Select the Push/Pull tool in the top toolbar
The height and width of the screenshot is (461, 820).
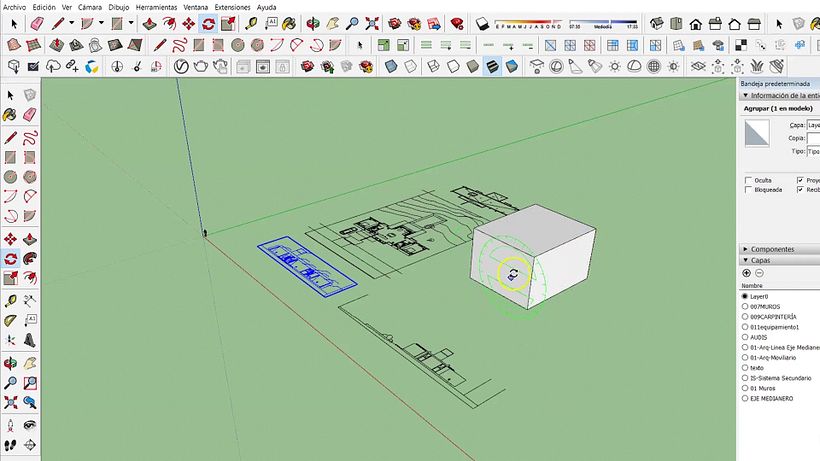150,24
